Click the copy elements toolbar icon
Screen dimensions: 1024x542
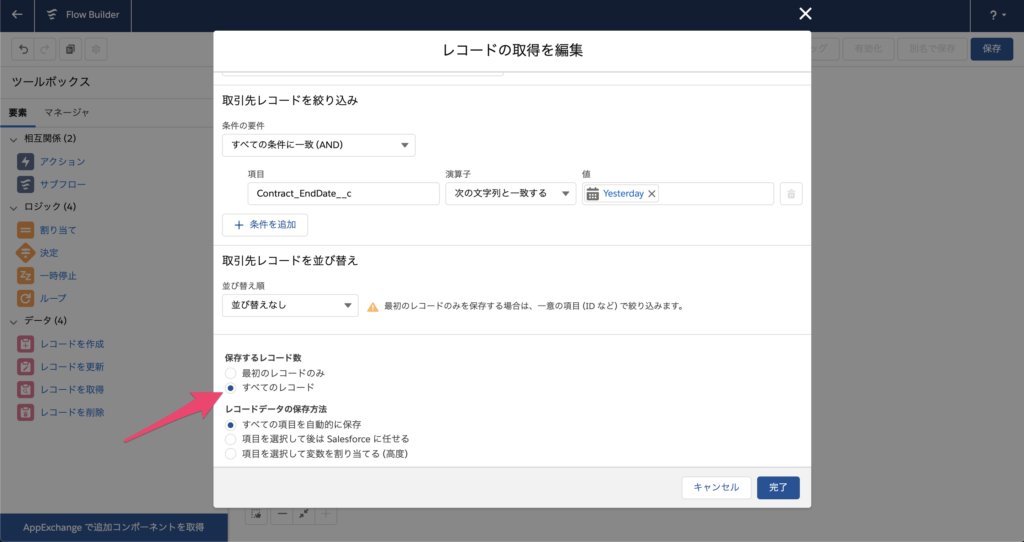click(x=71, y=49)
